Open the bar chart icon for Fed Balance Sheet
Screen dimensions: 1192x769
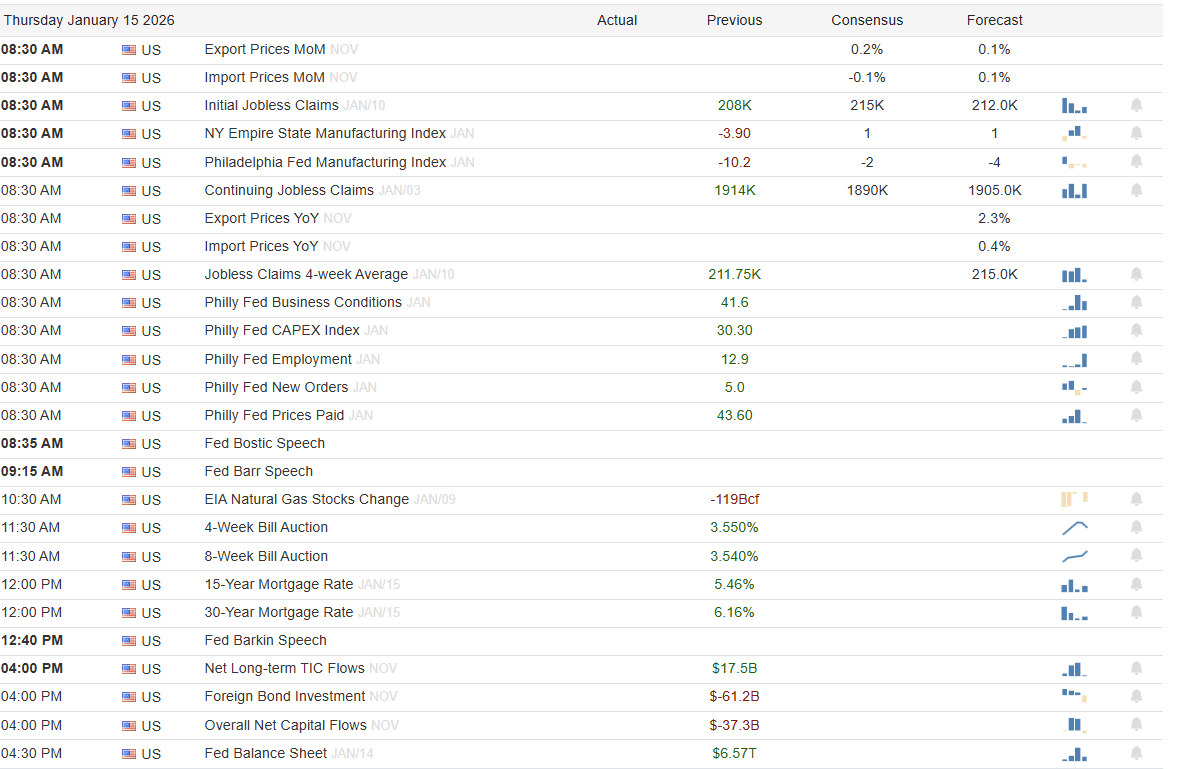coord(1074,753)
